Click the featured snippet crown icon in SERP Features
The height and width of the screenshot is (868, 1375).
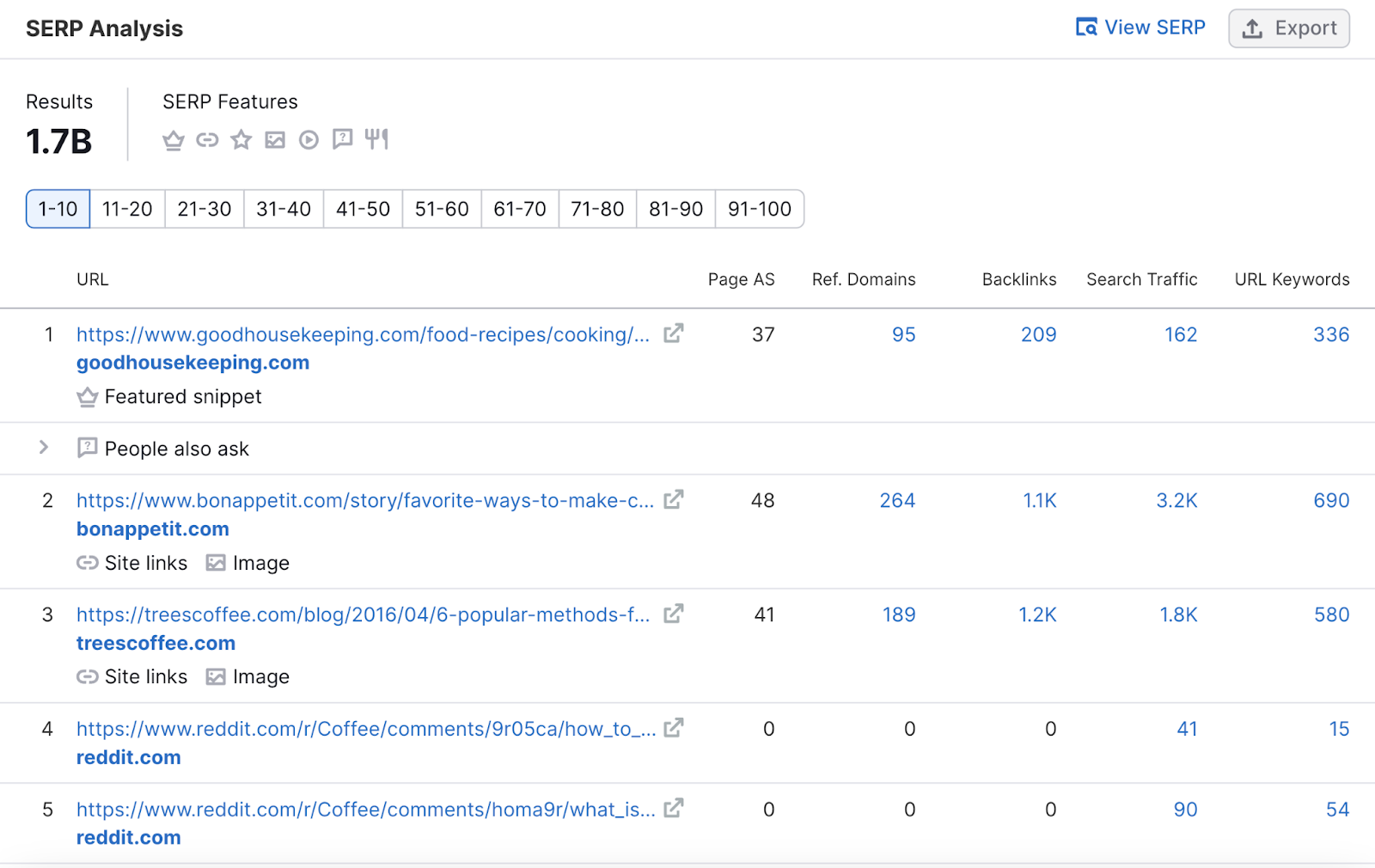[174, 140]
